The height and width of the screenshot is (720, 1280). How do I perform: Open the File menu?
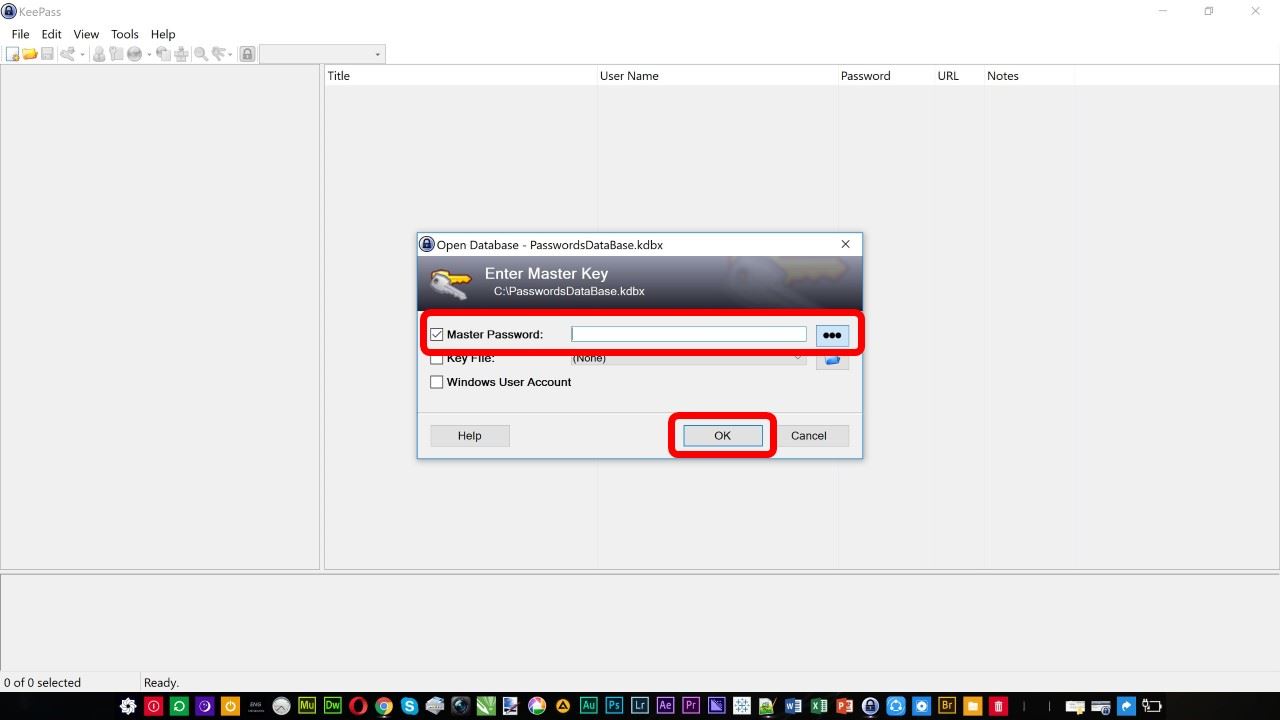[x=20, y=34]
